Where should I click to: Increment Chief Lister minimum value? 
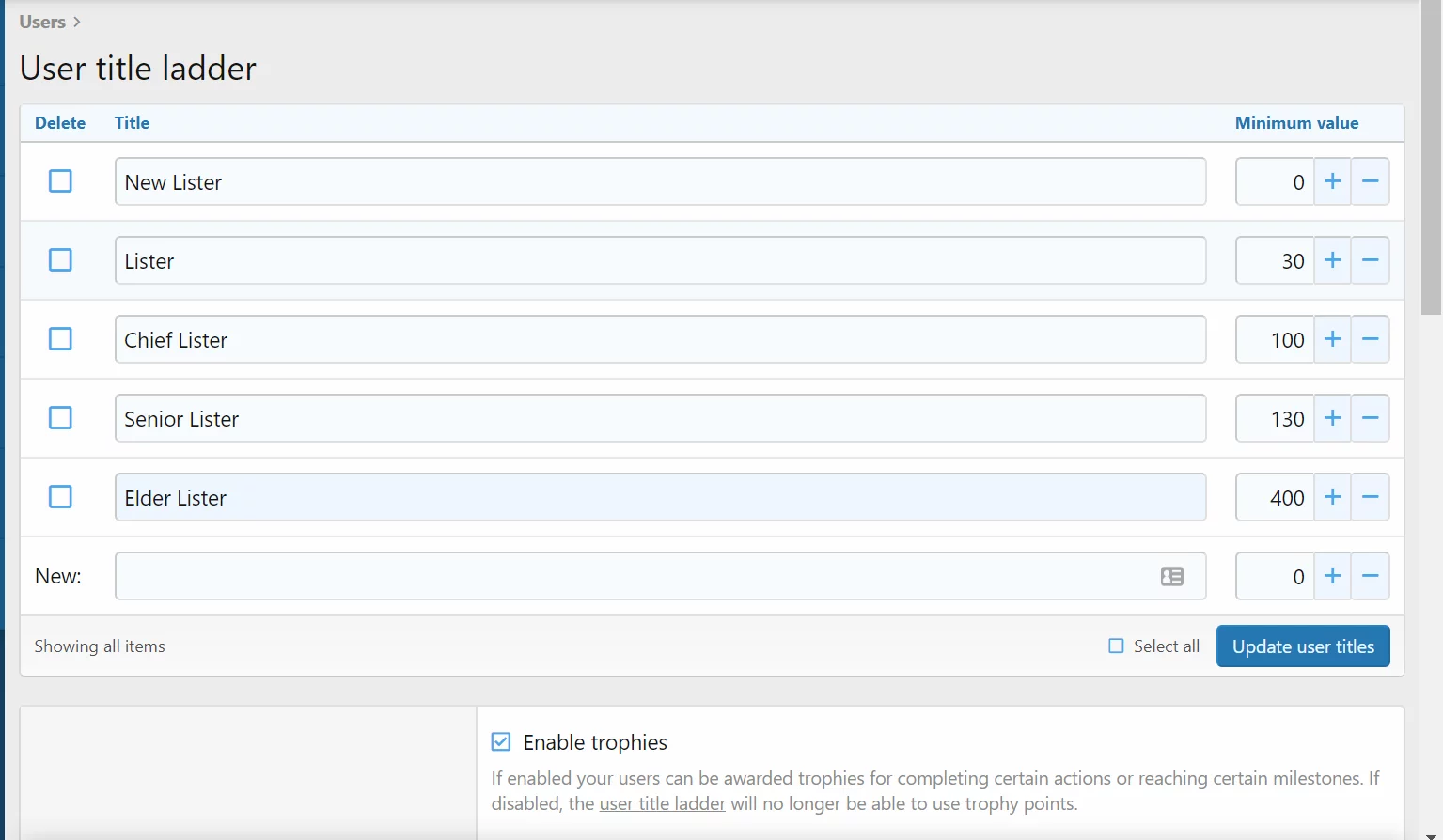click(1332, 339)
